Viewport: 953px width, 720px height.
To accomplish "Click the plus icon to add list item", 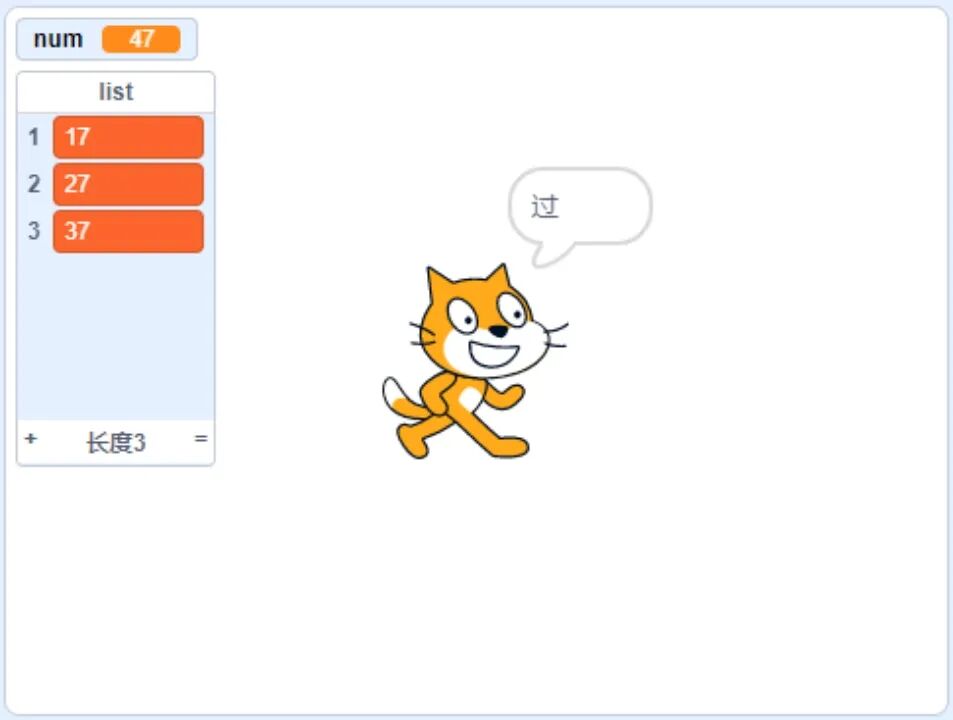I will coord(31,438).
